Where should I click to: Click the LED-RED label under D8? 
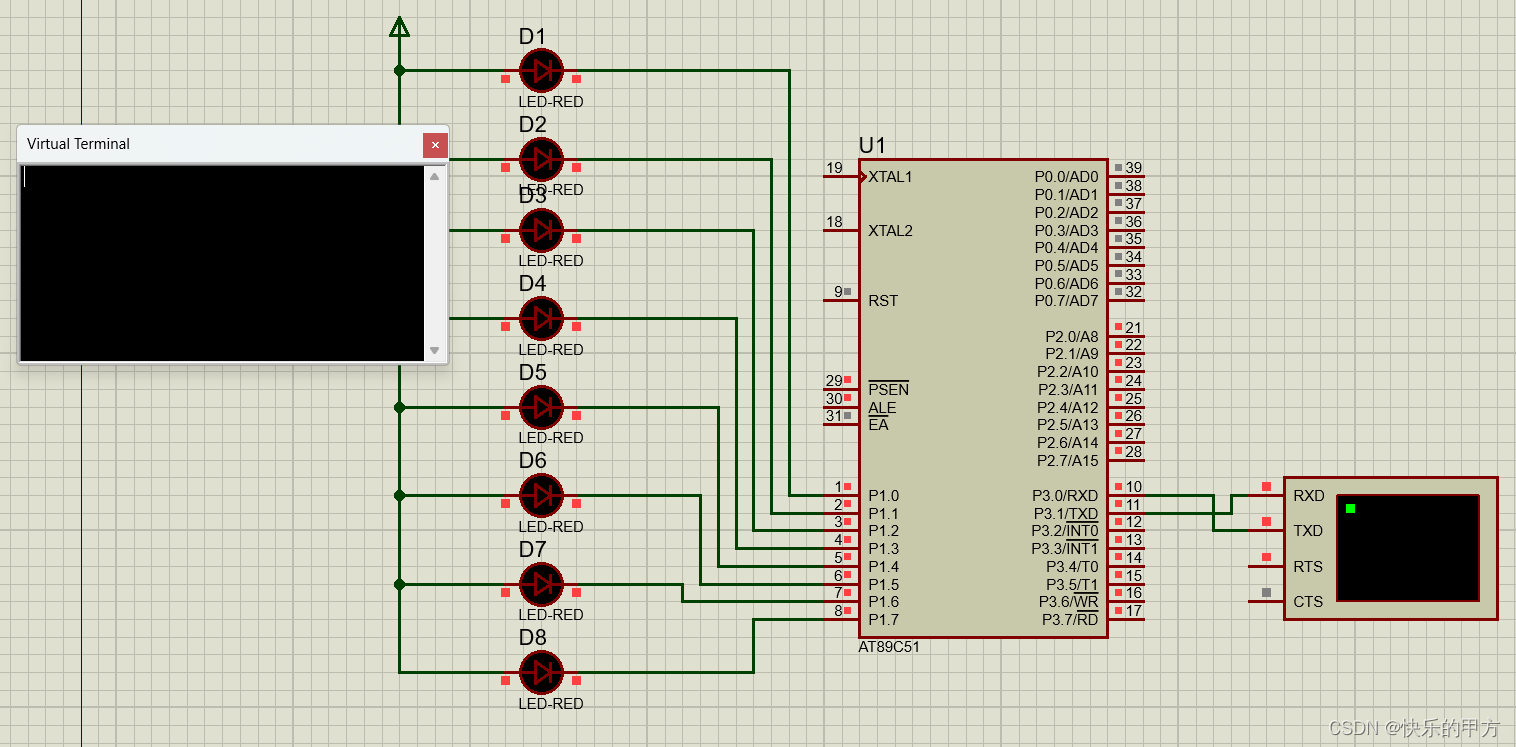[x=550, y=704]
